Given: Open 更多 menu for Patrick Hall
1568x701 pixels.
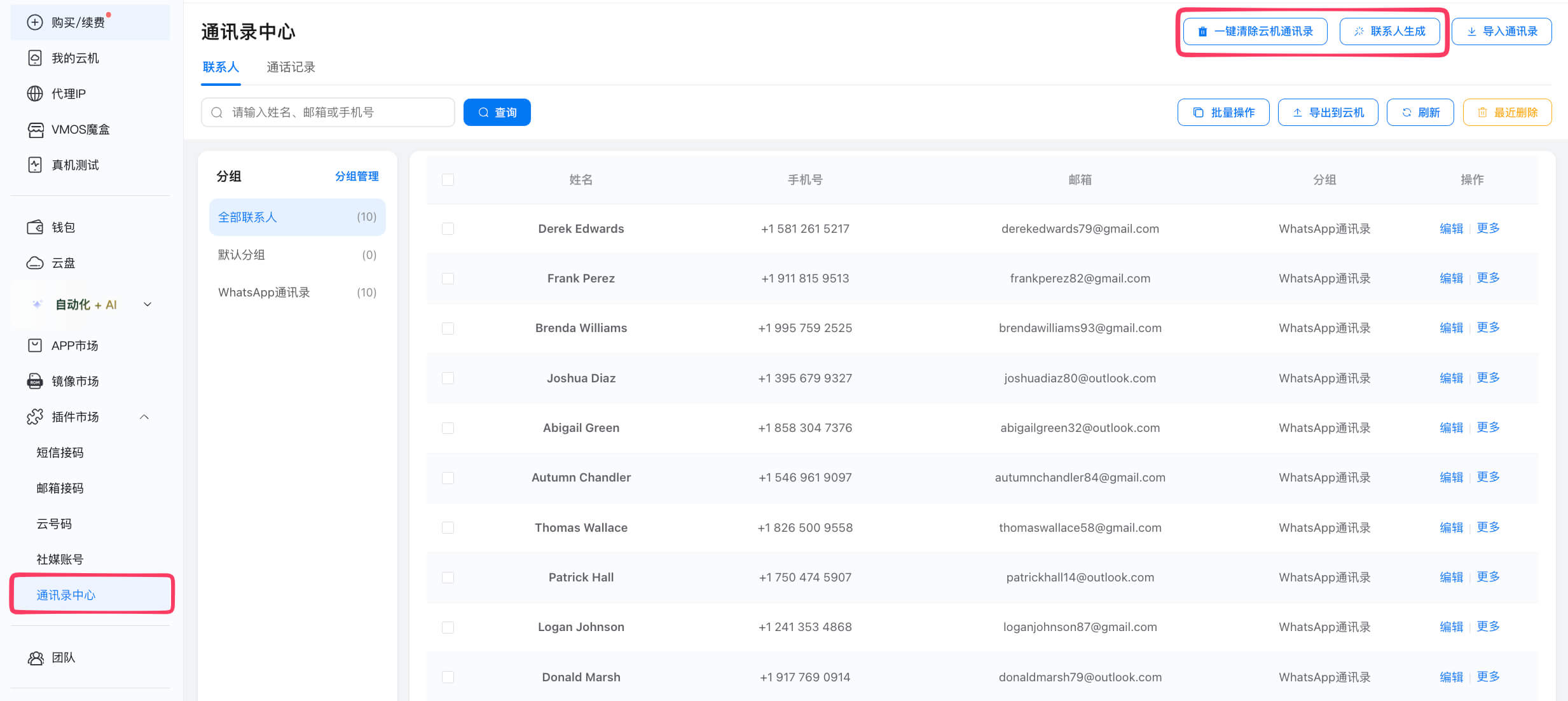Looking at the screenshot, I should [x=1488, y=577].
